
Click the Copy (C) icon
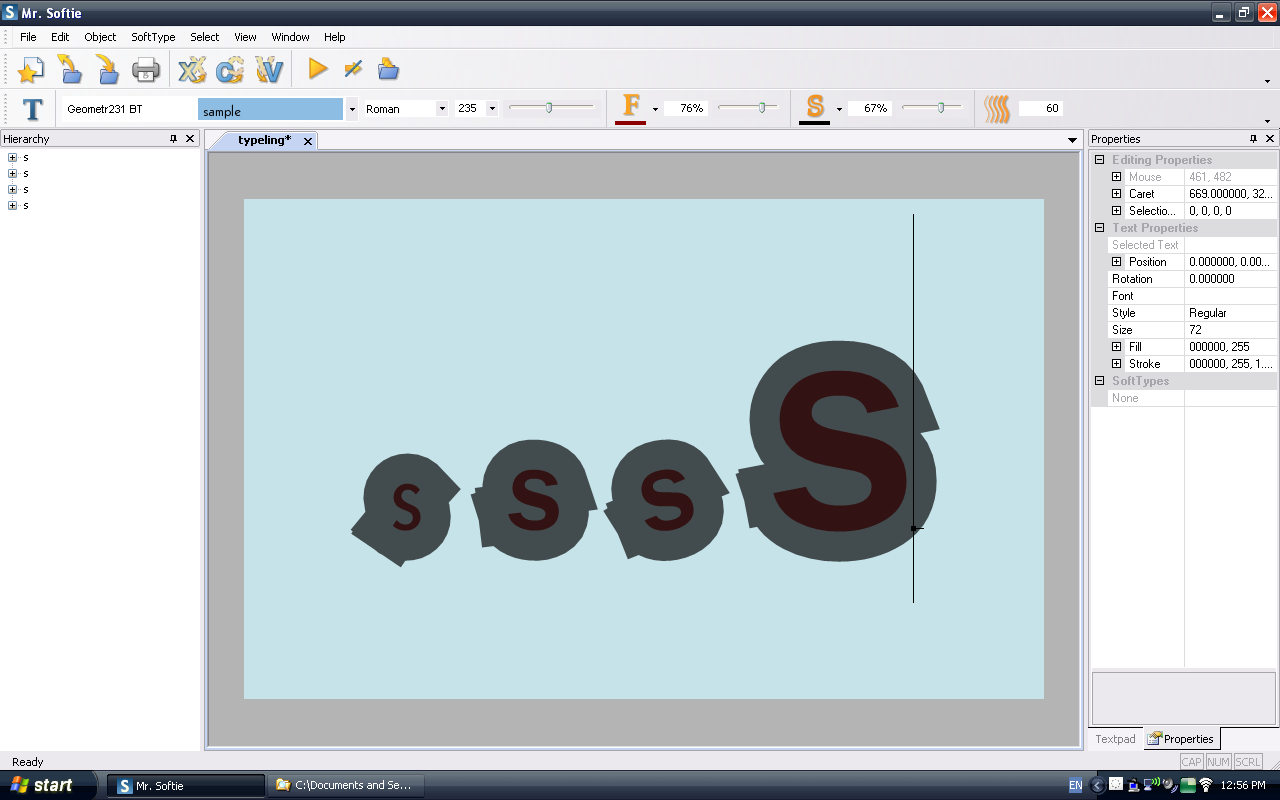(x=230, y=69)
